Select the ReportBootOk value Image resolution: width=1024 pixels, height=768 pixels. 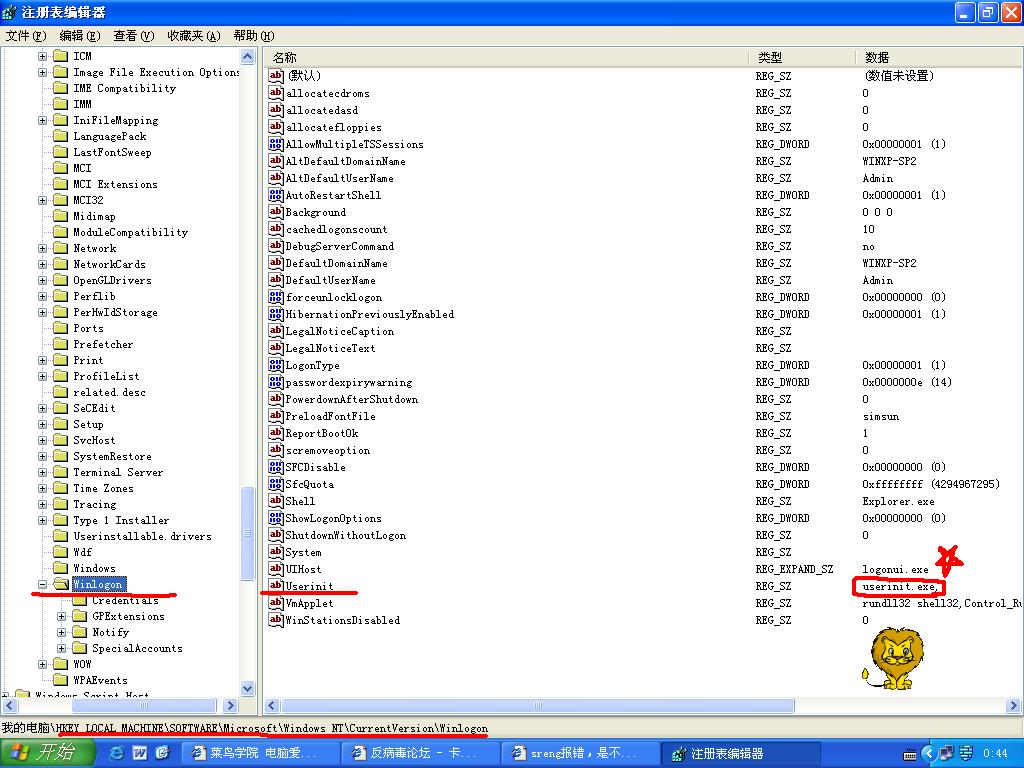click(321, 433)
